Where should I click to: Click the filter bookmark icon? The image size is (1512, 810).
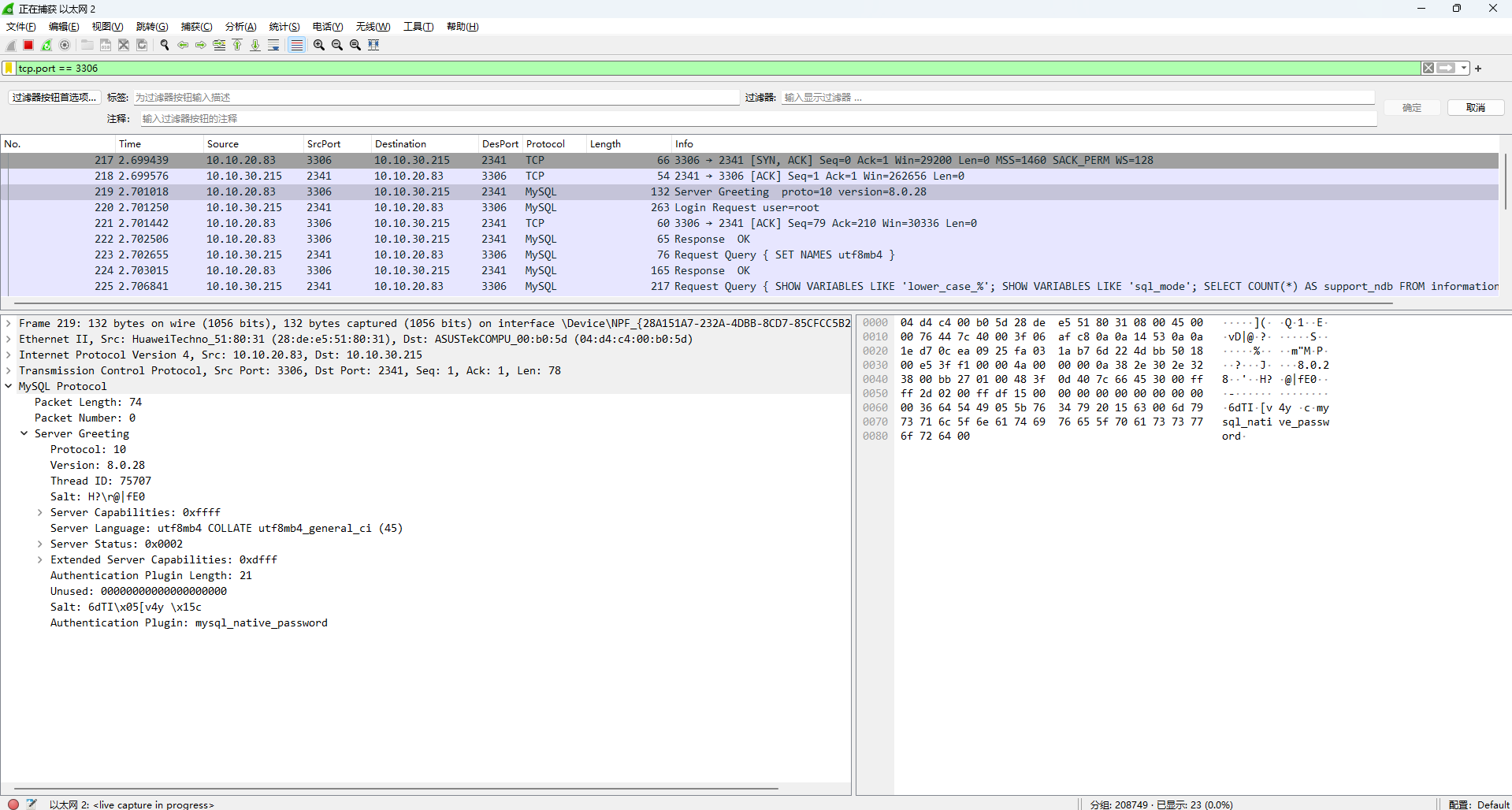click(9, 69)
